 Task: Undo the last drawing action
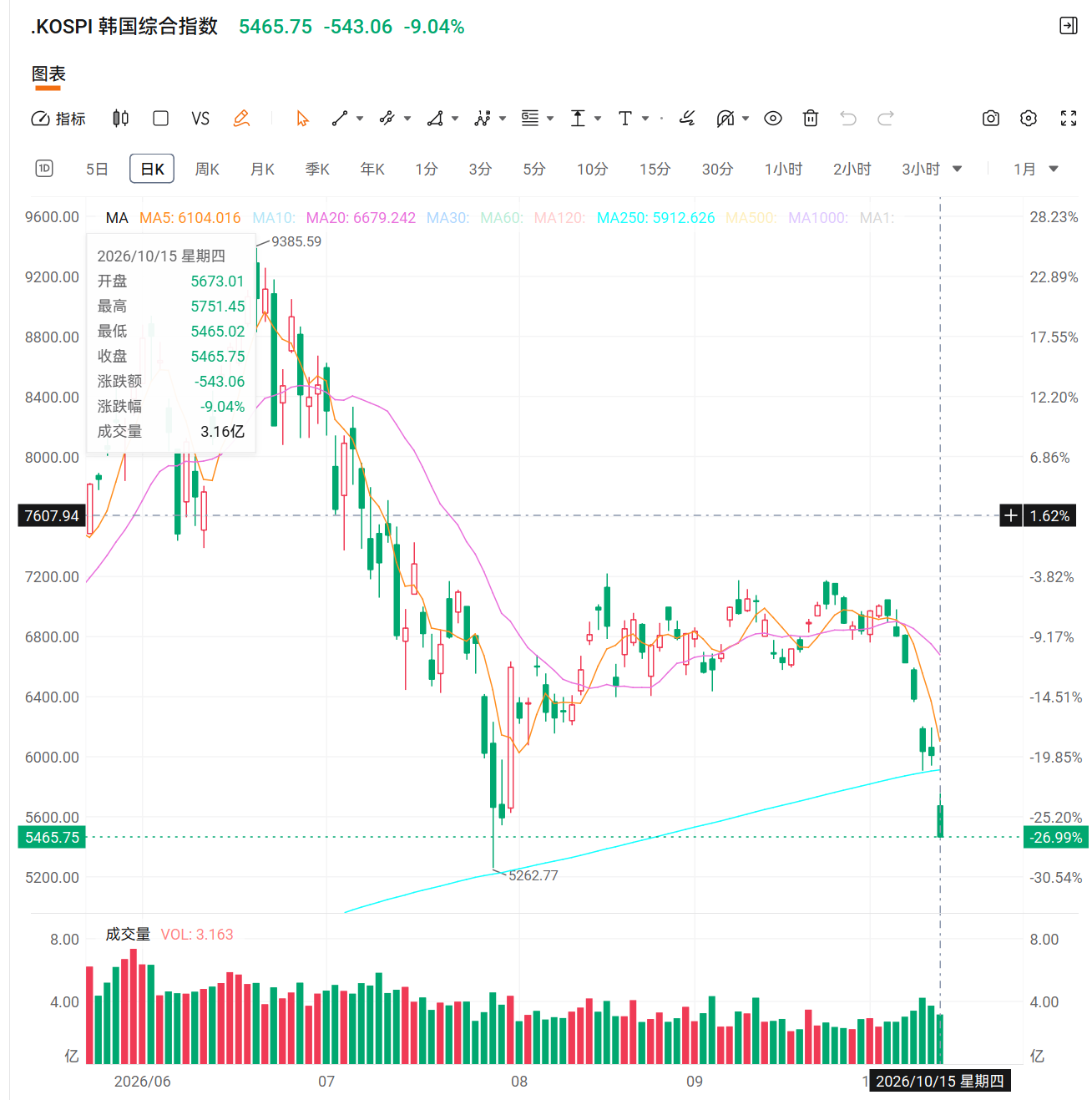[848, 119]
